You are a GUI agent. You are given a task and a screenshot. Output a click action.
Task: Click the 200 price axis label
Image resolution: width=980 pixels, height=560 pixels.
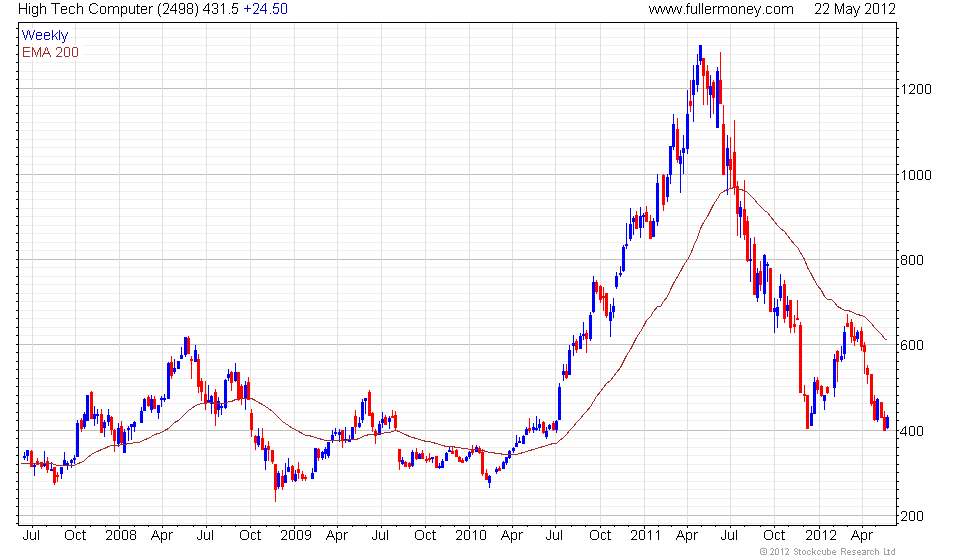pos(911,516)
